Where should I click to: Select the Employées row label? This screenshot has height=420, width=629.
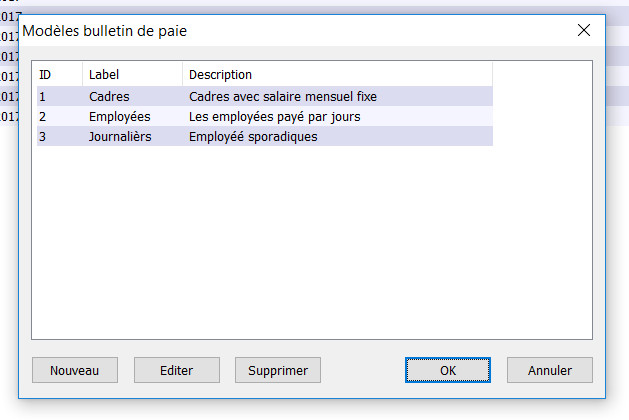click(119, 117)
